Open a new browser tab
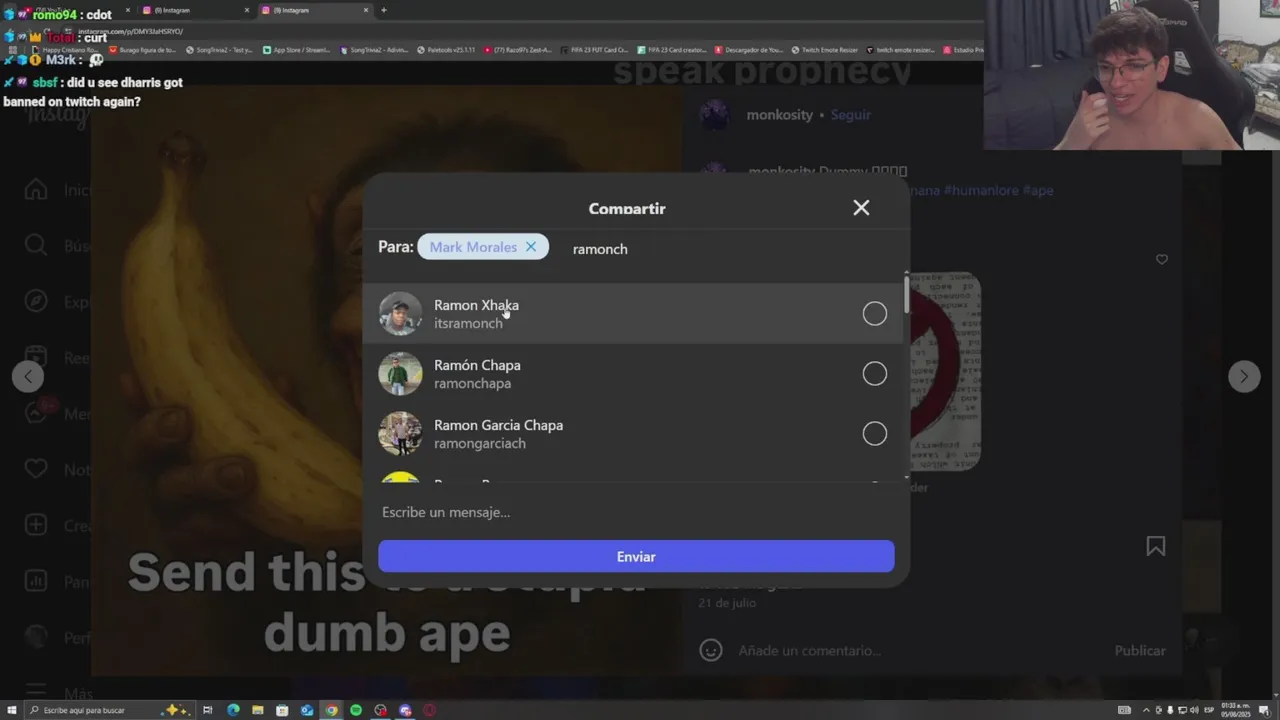Viewport: 1280px width, 720px height. click(x=383, y=10)
